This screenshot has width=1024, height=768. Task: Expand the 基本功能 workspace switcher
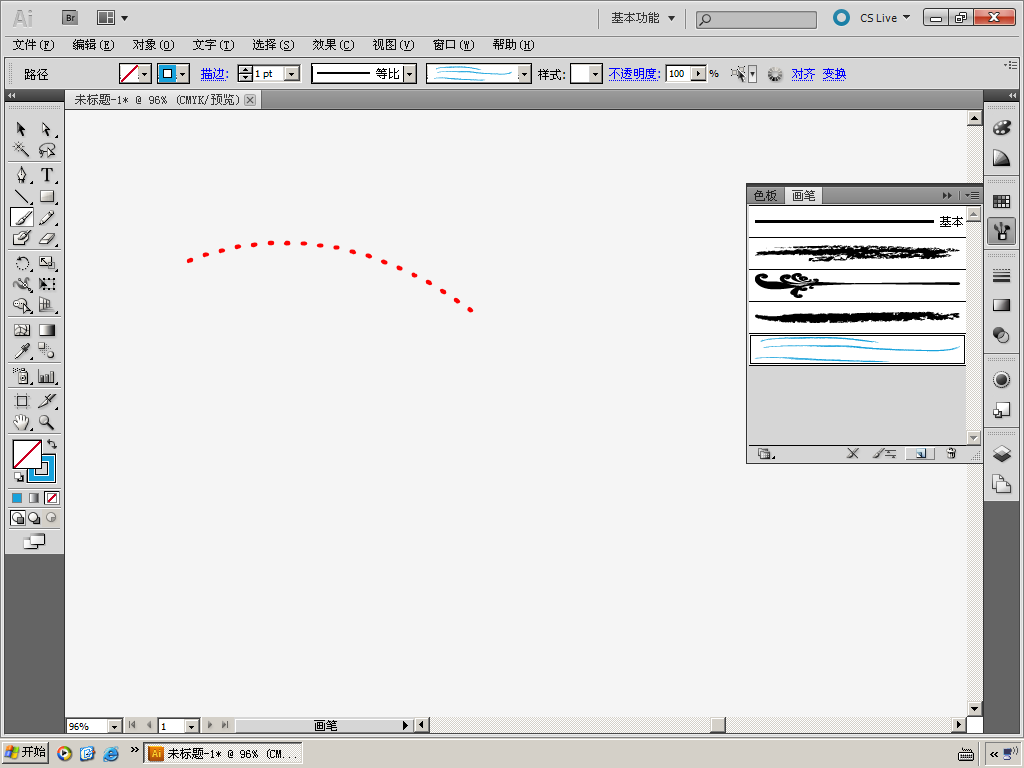[x=643, y=18]
